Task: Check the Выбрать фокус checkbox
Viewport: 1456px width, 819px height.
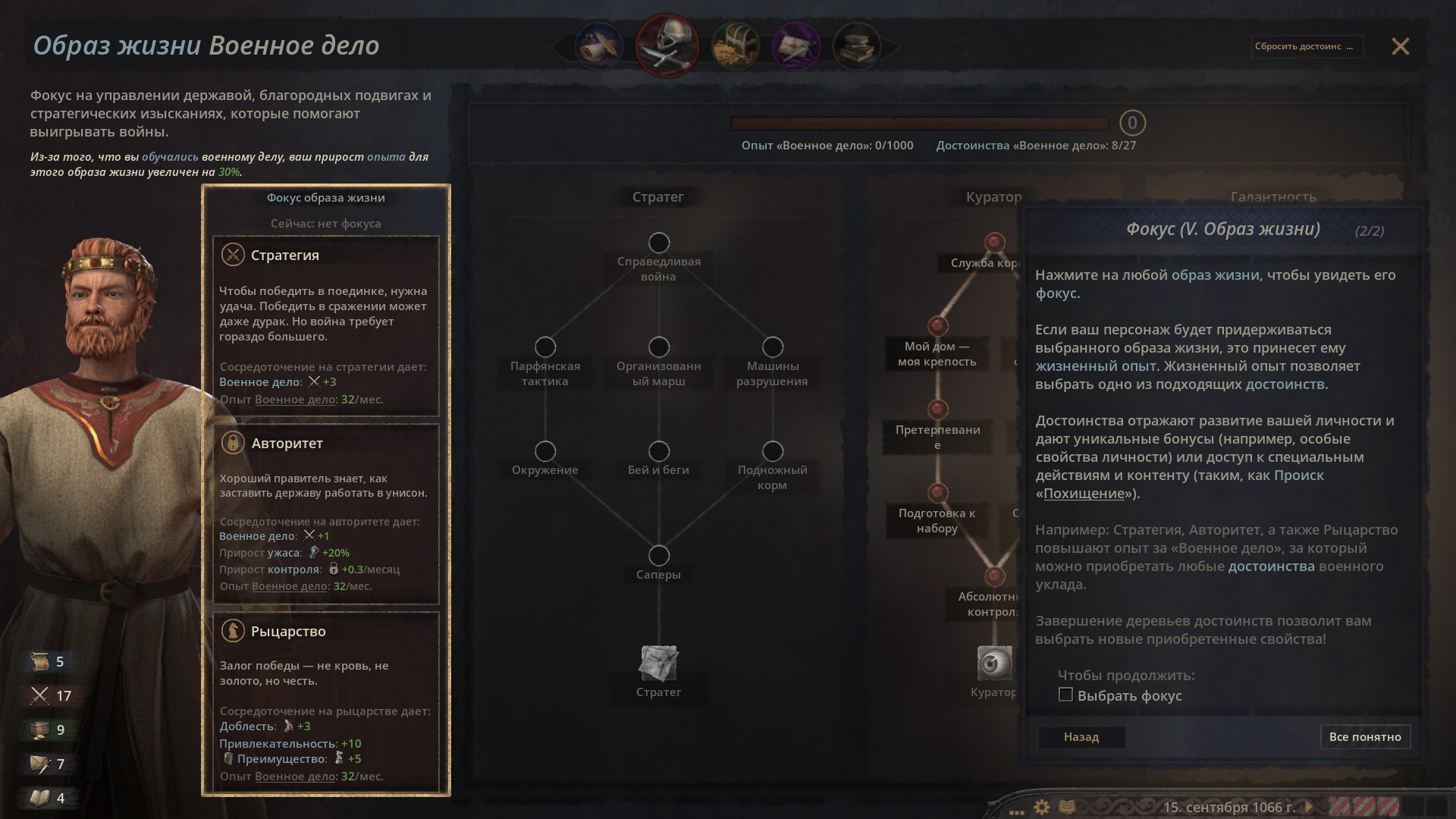Action: click(x=1065, y=695)
